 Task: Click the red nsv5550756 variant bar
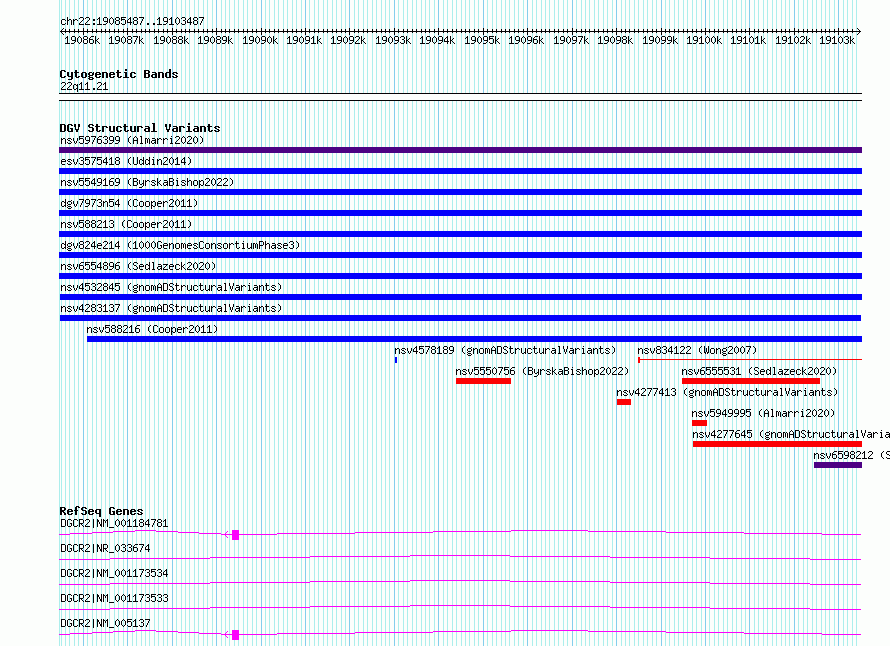[x=484, y=381]
